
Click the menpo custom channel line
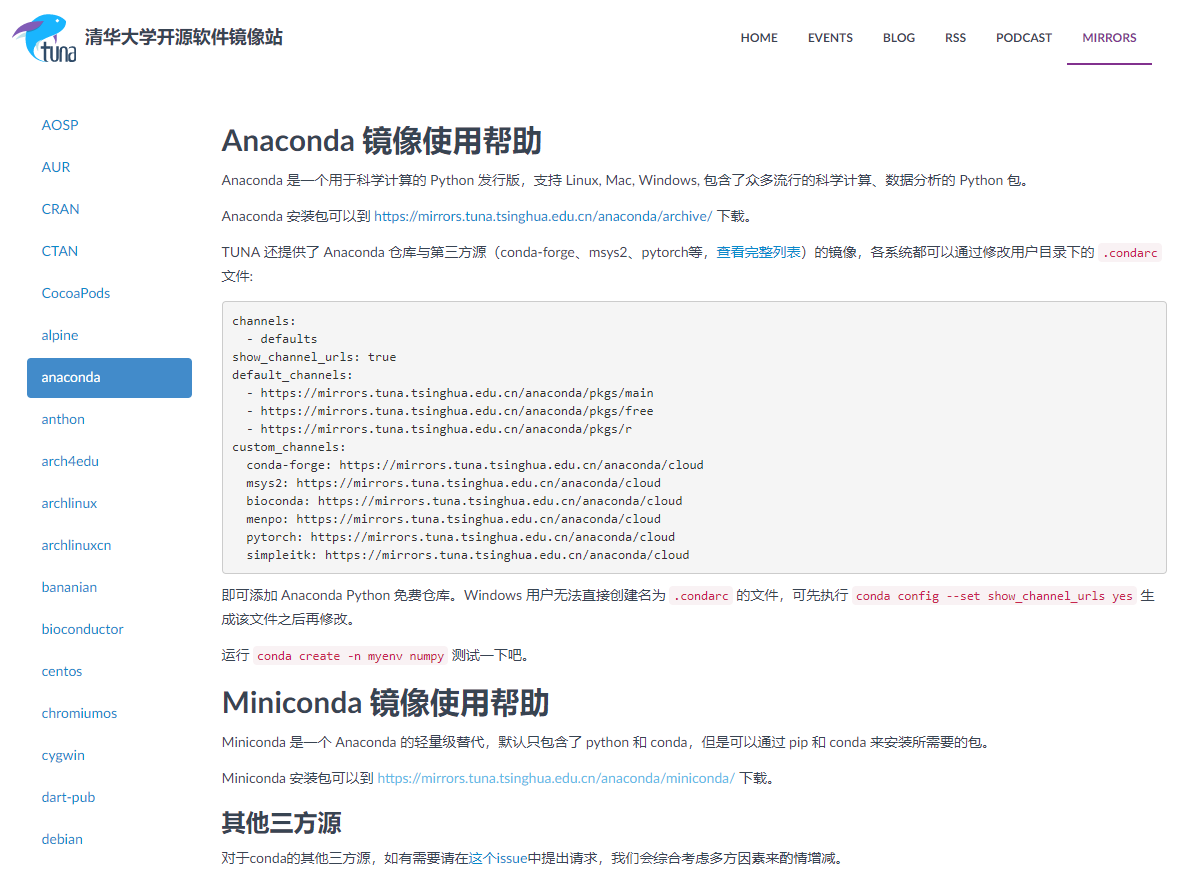(453, 520)
